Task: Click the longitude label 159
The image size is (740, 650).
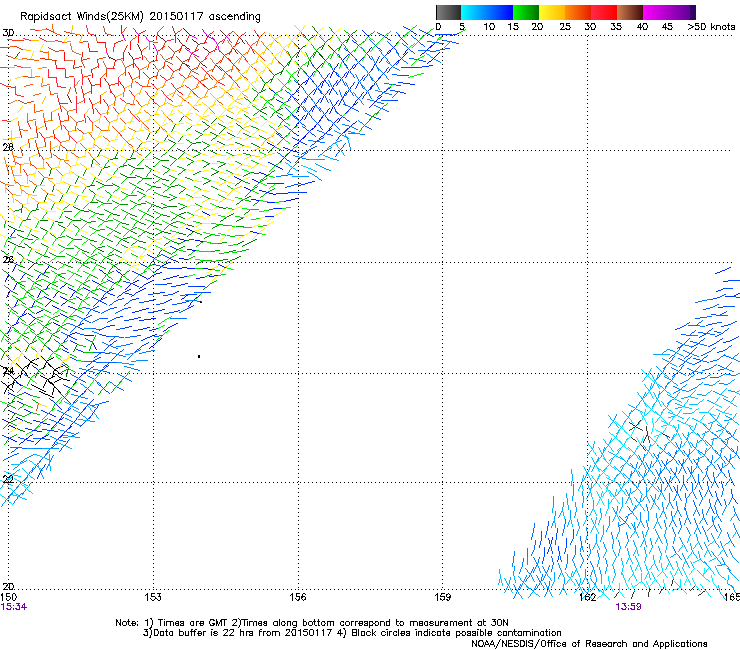Action: (442, 597)
